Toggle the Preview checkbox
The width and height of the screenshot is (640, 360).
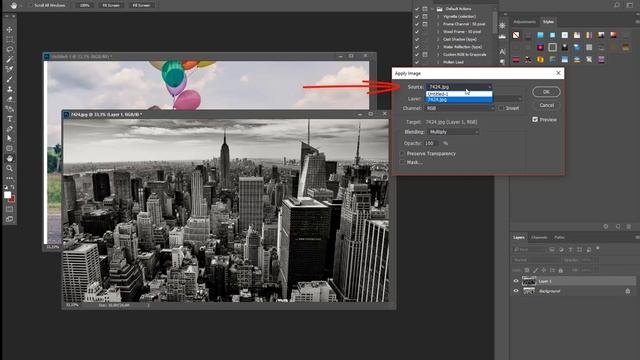[x=535, y=120]
